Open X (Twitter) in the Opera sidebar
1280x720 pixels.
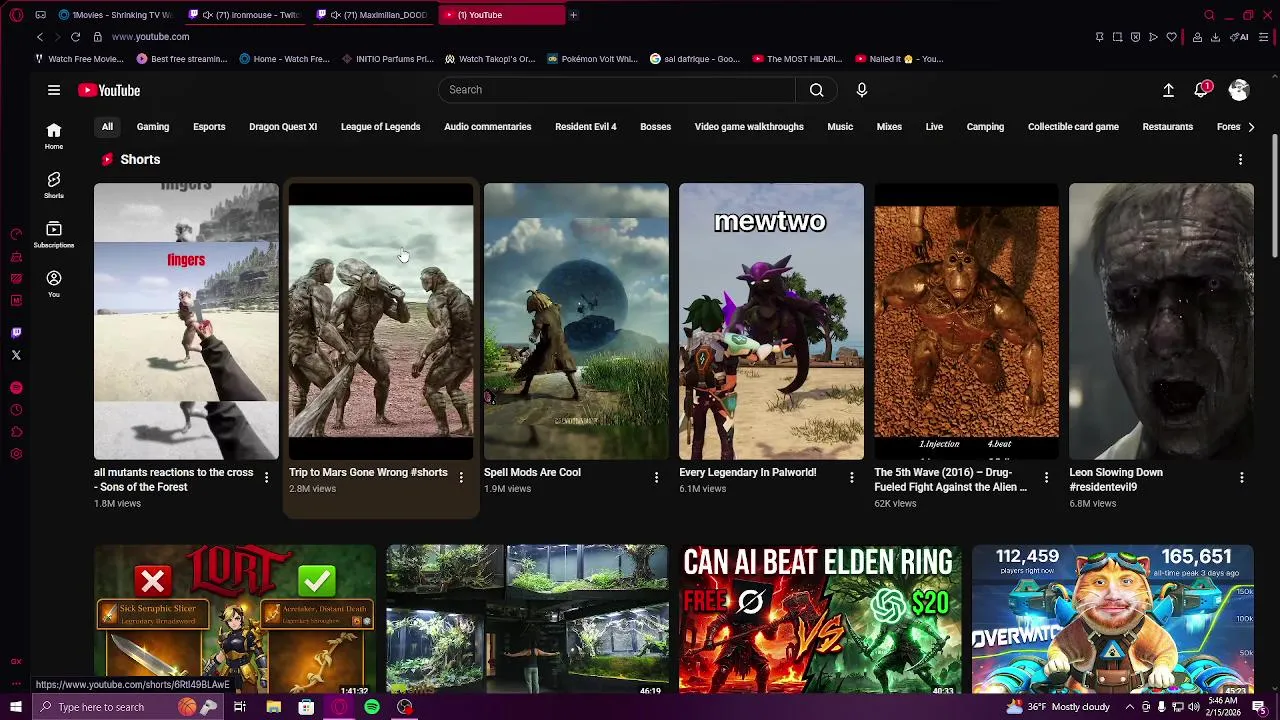[16, 355]
